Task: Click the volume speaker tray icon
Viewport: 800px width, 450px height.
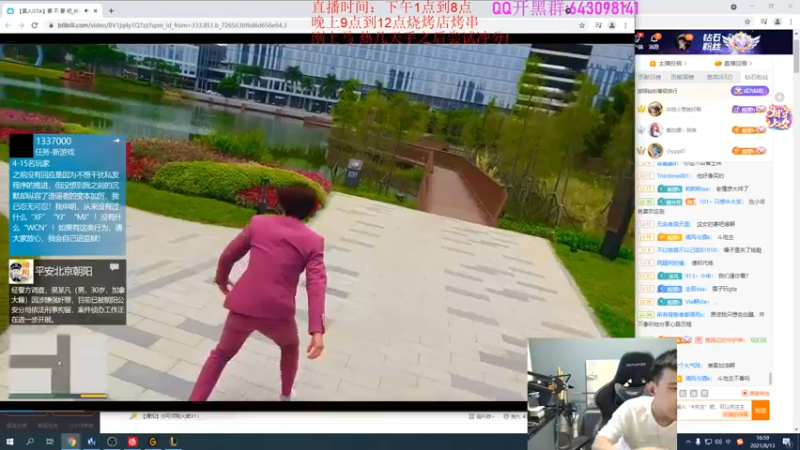Action: (x=718, y=442)
